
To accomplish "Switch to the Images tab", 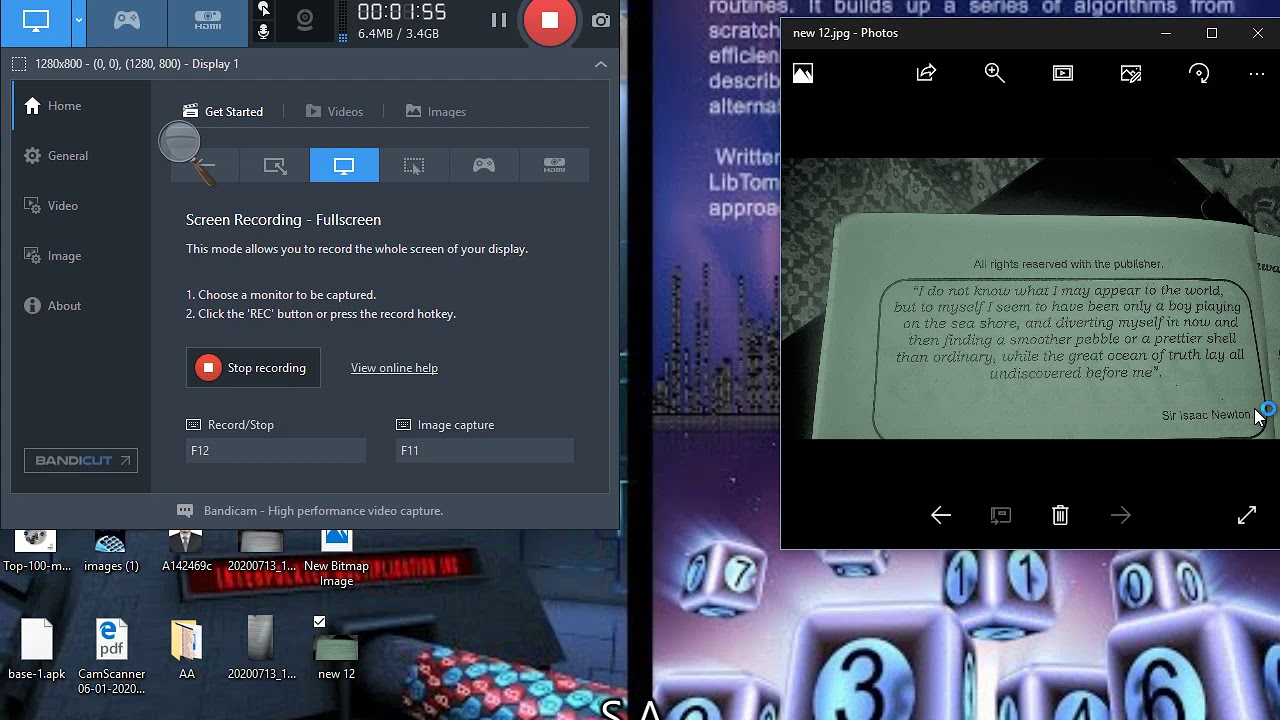I will click(436, 112).
